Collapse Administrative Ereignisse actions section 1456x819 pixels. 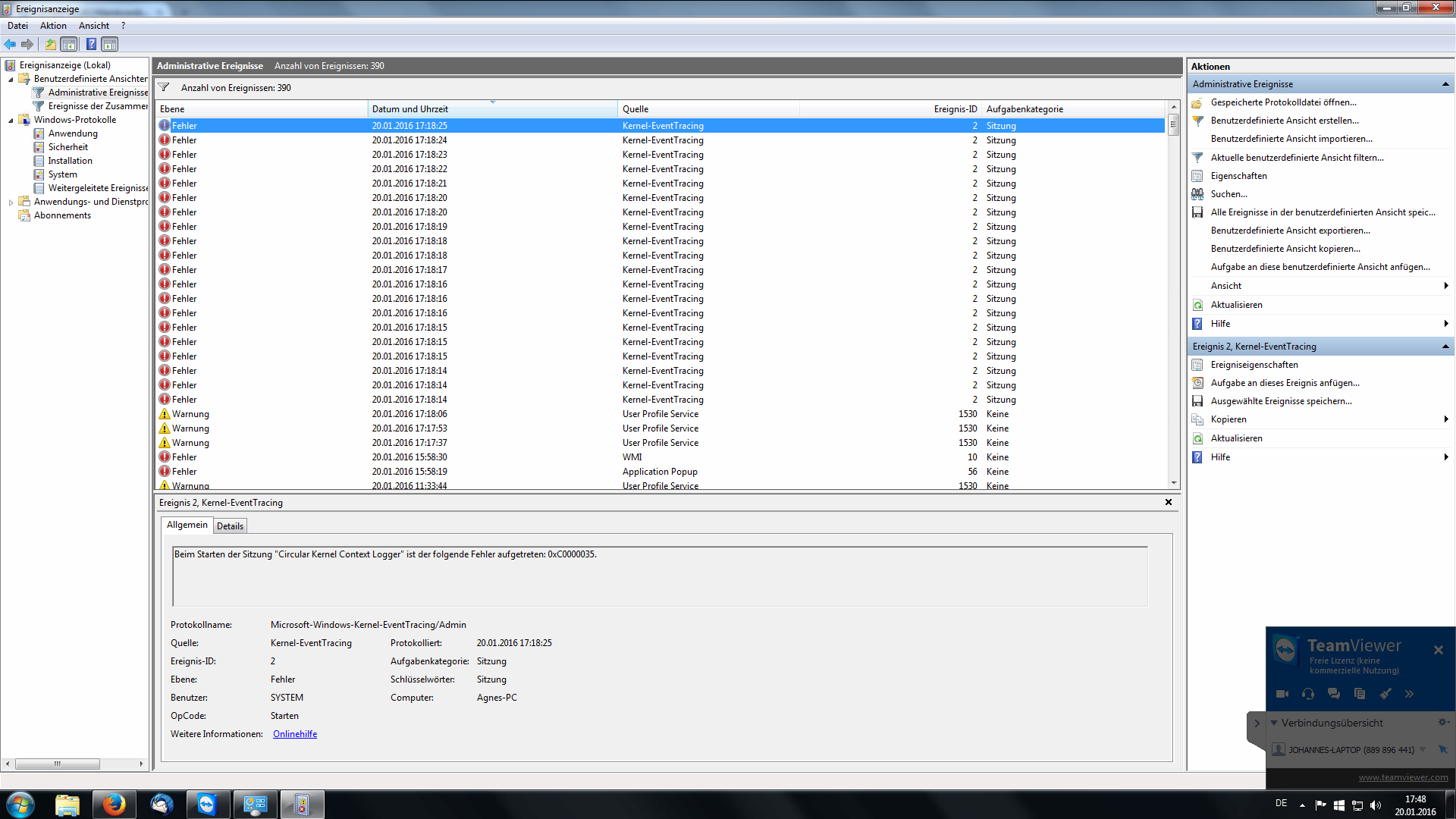(1445, 84)
